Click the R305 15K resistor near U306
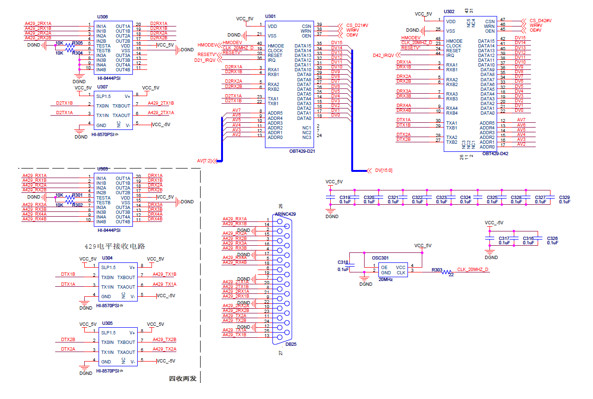Viewport: 593px width, 399px height. (x=70, y=45)
